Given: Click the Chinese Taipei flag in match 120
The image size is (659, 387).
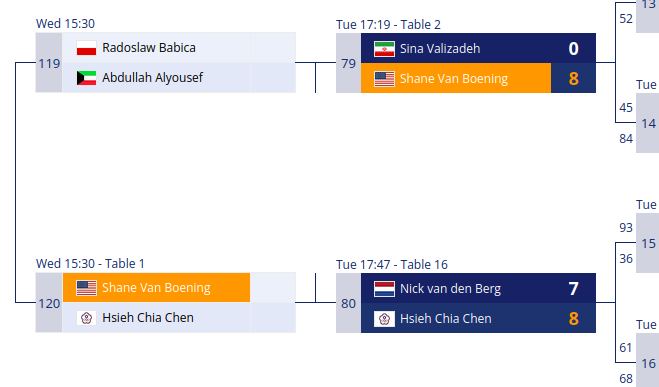Looking at the screenshot, I should (x=87, y=318).
